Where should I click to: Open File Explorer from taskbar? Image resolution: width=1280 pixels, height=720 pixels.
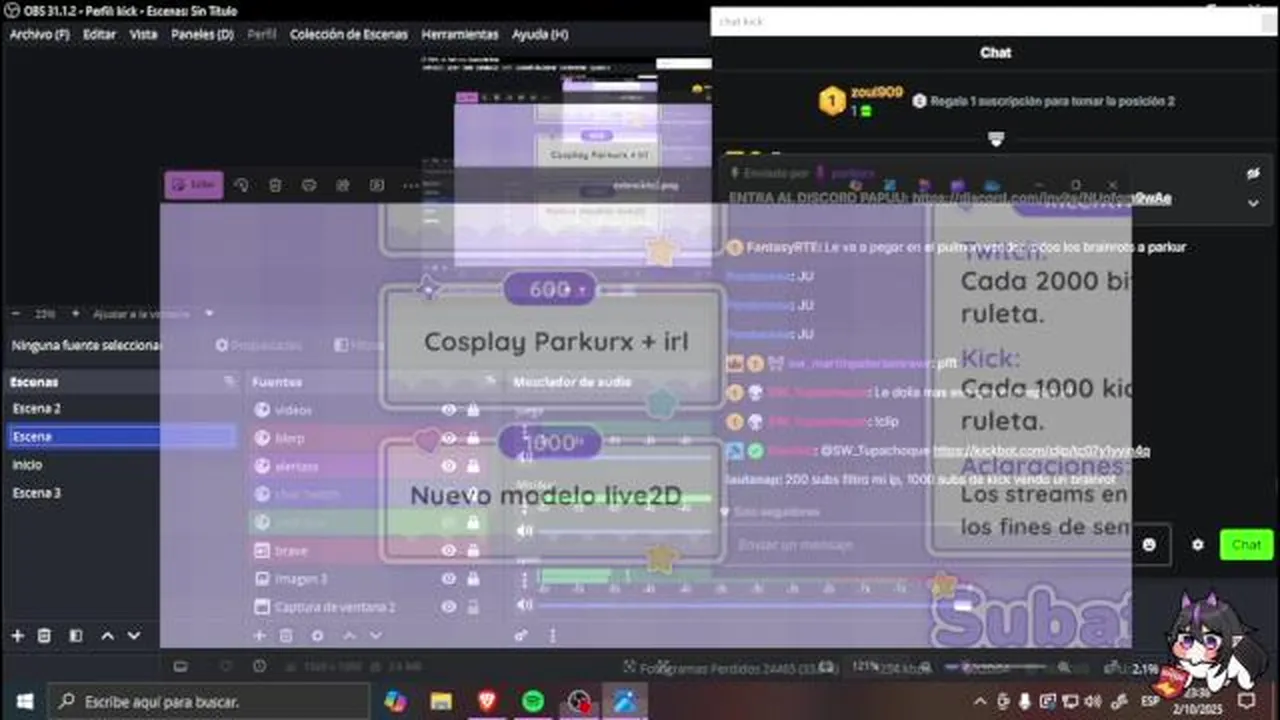pyautogui.click(x=441, y=701)
